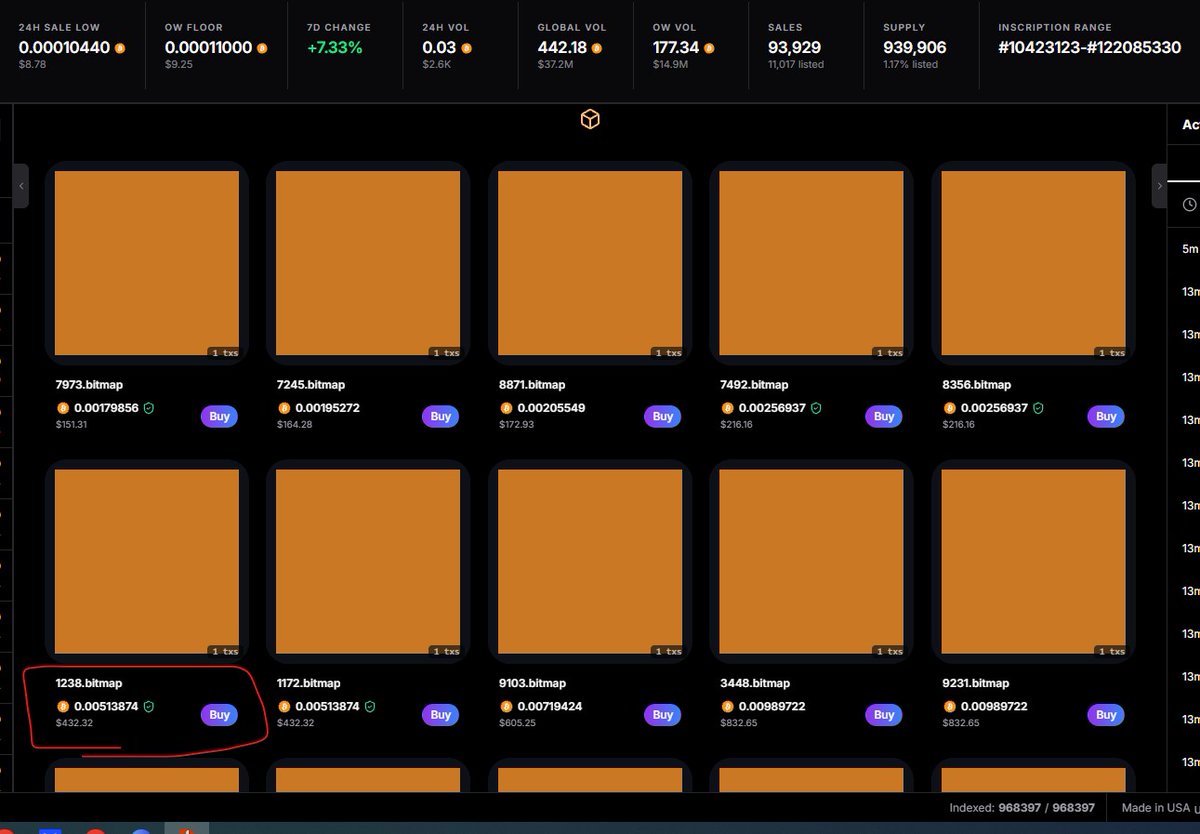Click the 0.00205549 price text

tap(550, 408)
